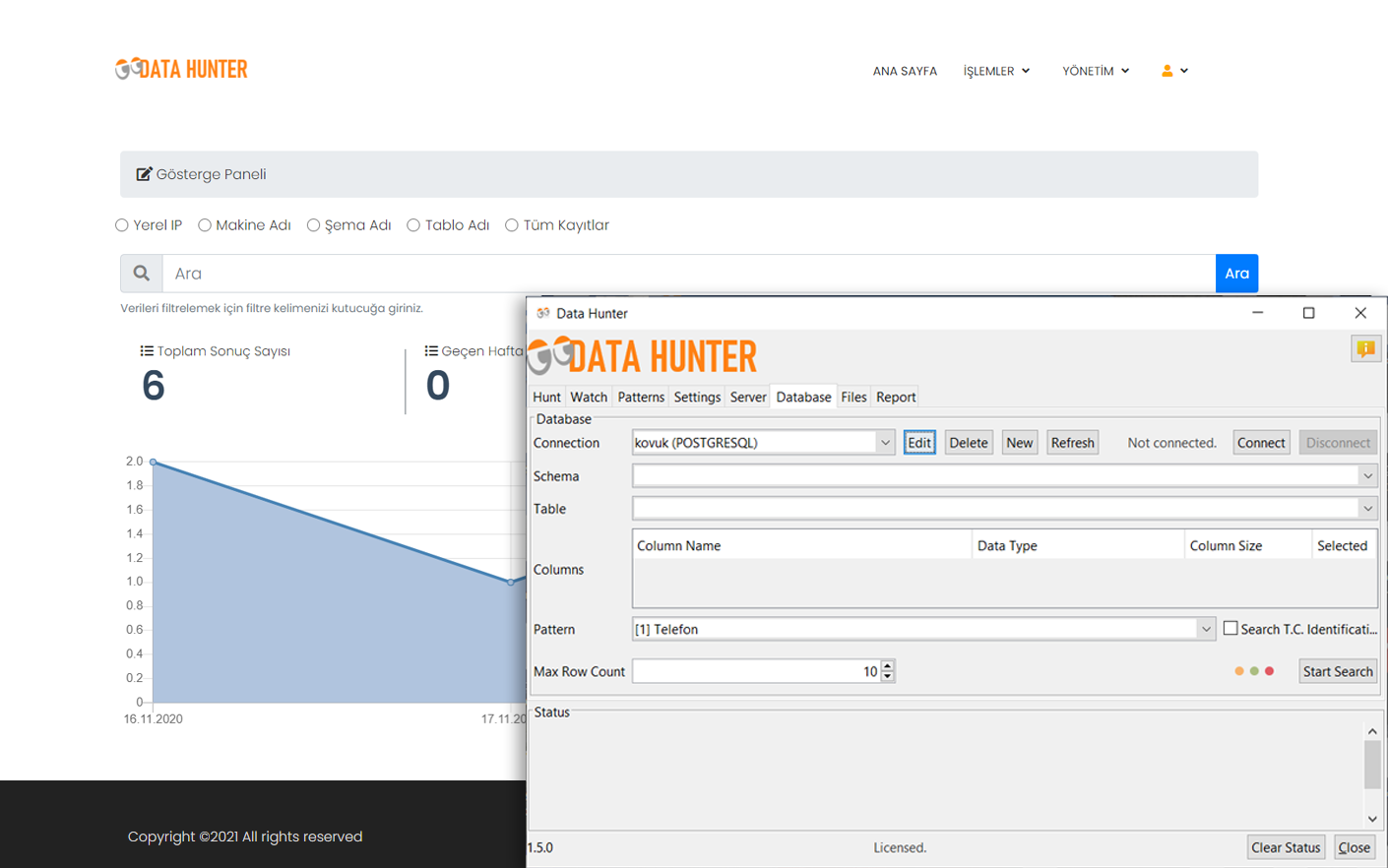Click the New connection button

click(1020, 443)
